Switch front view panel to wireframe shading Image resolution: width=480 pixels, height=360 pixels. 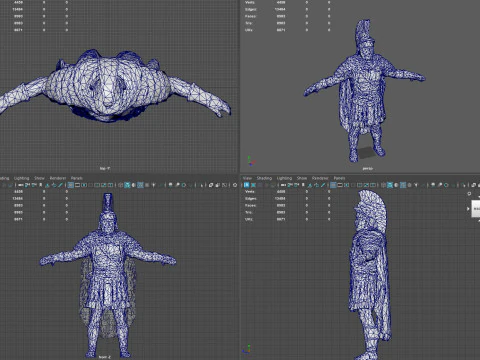120,185
